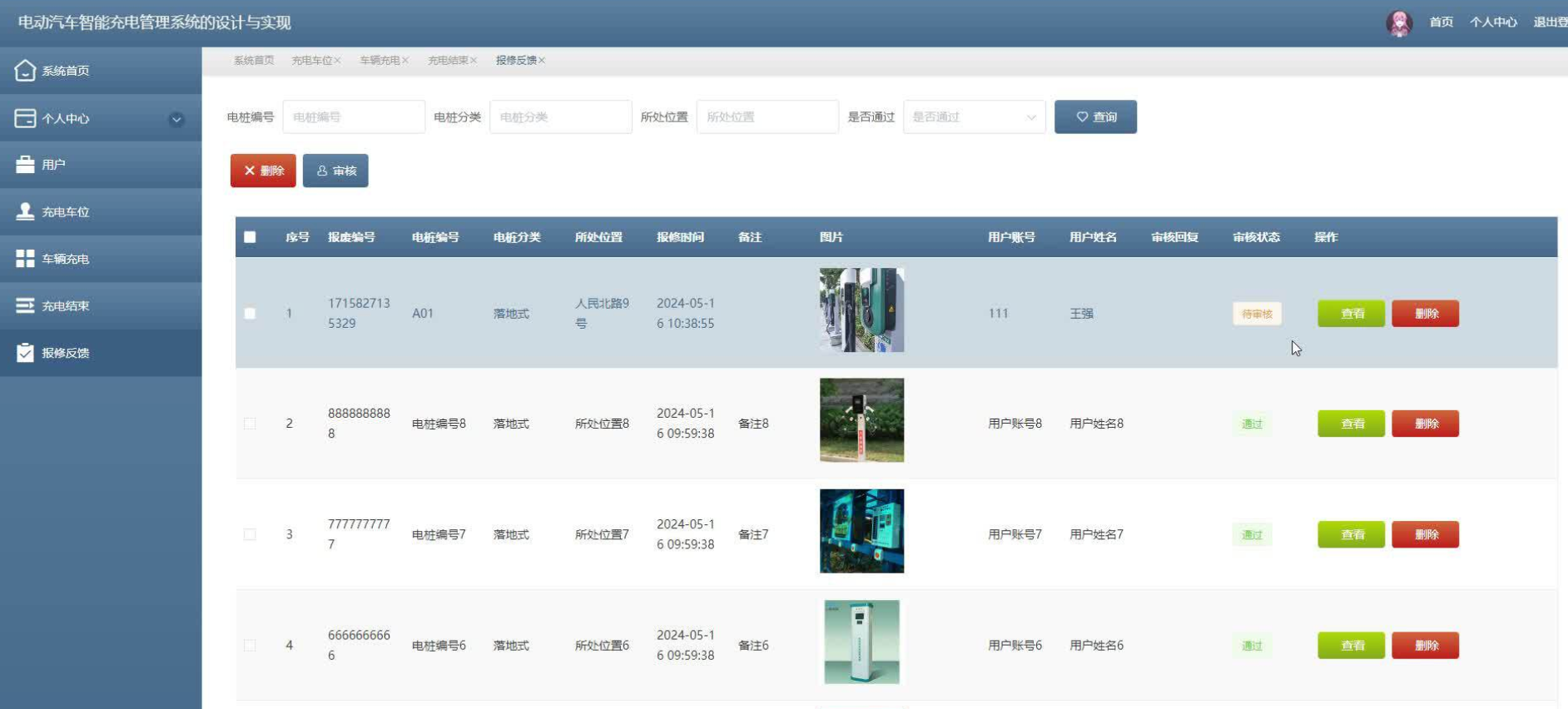Click the 个人中心 link in header
The image size is (1568, 709).
[1493, 22]
